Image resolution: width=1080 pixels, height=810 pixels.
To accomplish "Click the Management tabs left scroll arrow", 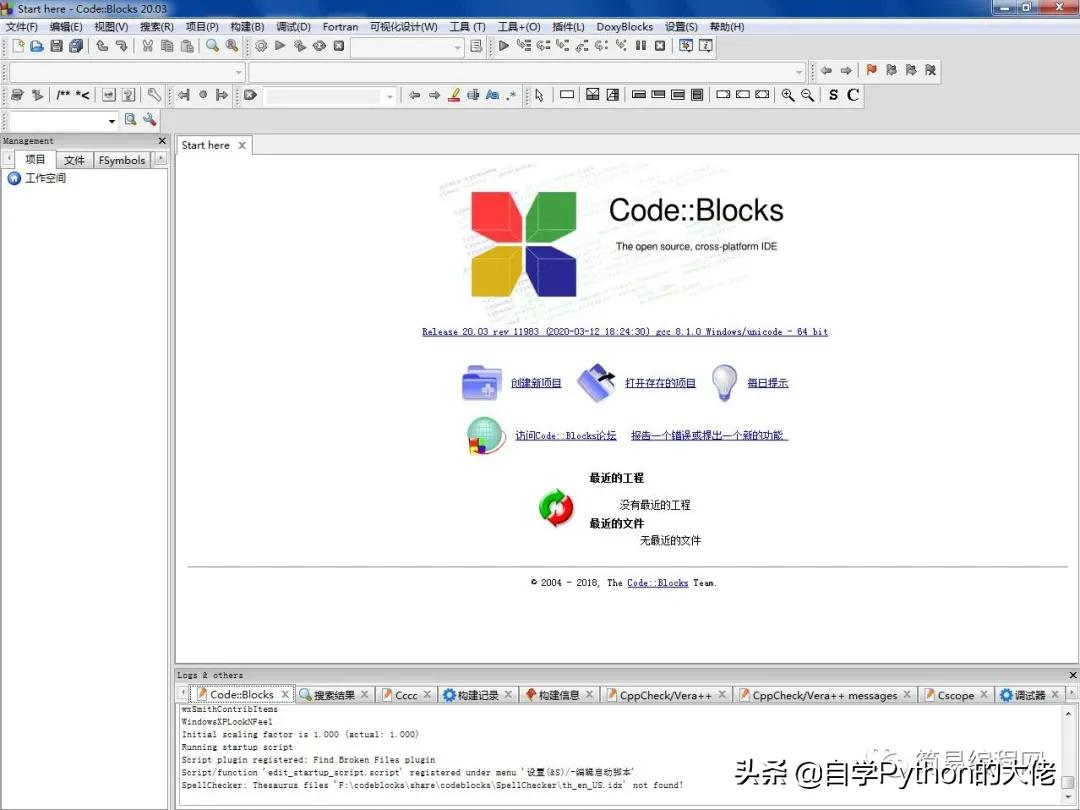I will 9,159.
